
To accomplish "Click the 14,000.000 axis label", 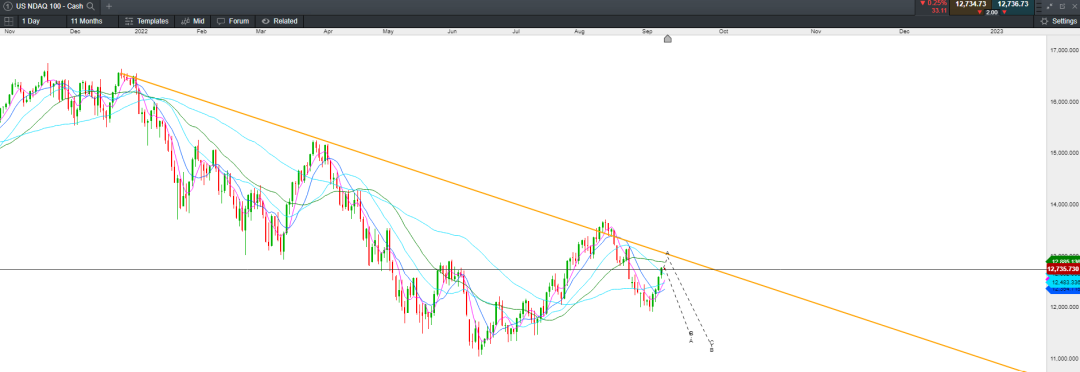I will click(1064, 205).
